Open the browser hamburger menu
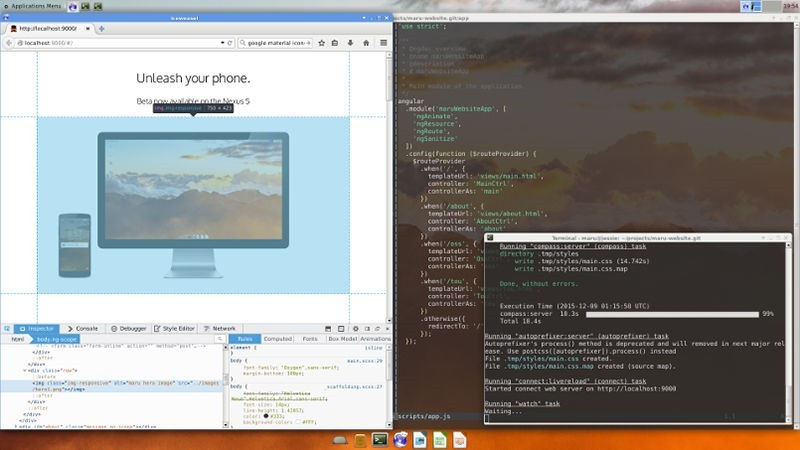Screen dimensions: 800x450 point(383,43)
